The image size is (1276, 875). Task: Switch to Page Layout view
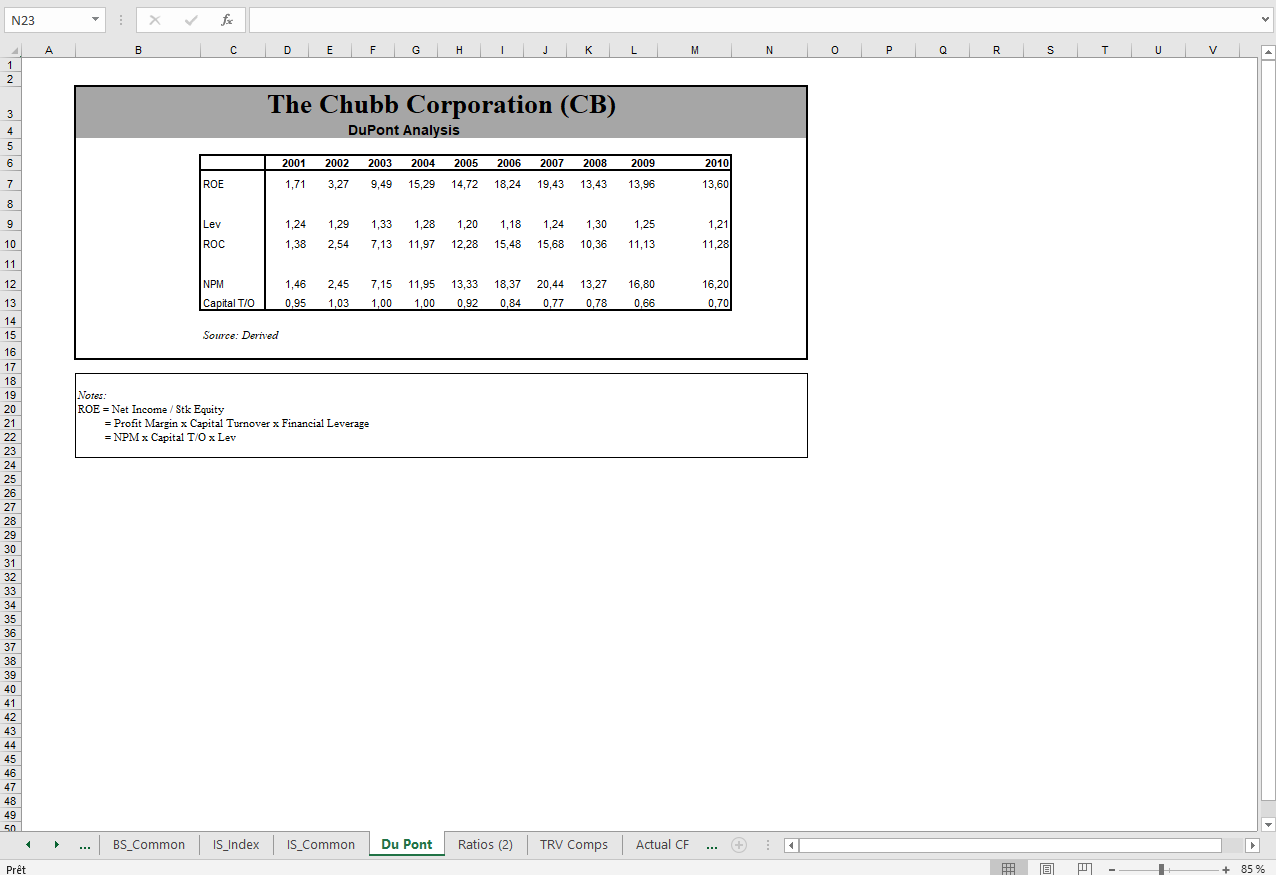pyautogui.click(x=1046, y=869)
